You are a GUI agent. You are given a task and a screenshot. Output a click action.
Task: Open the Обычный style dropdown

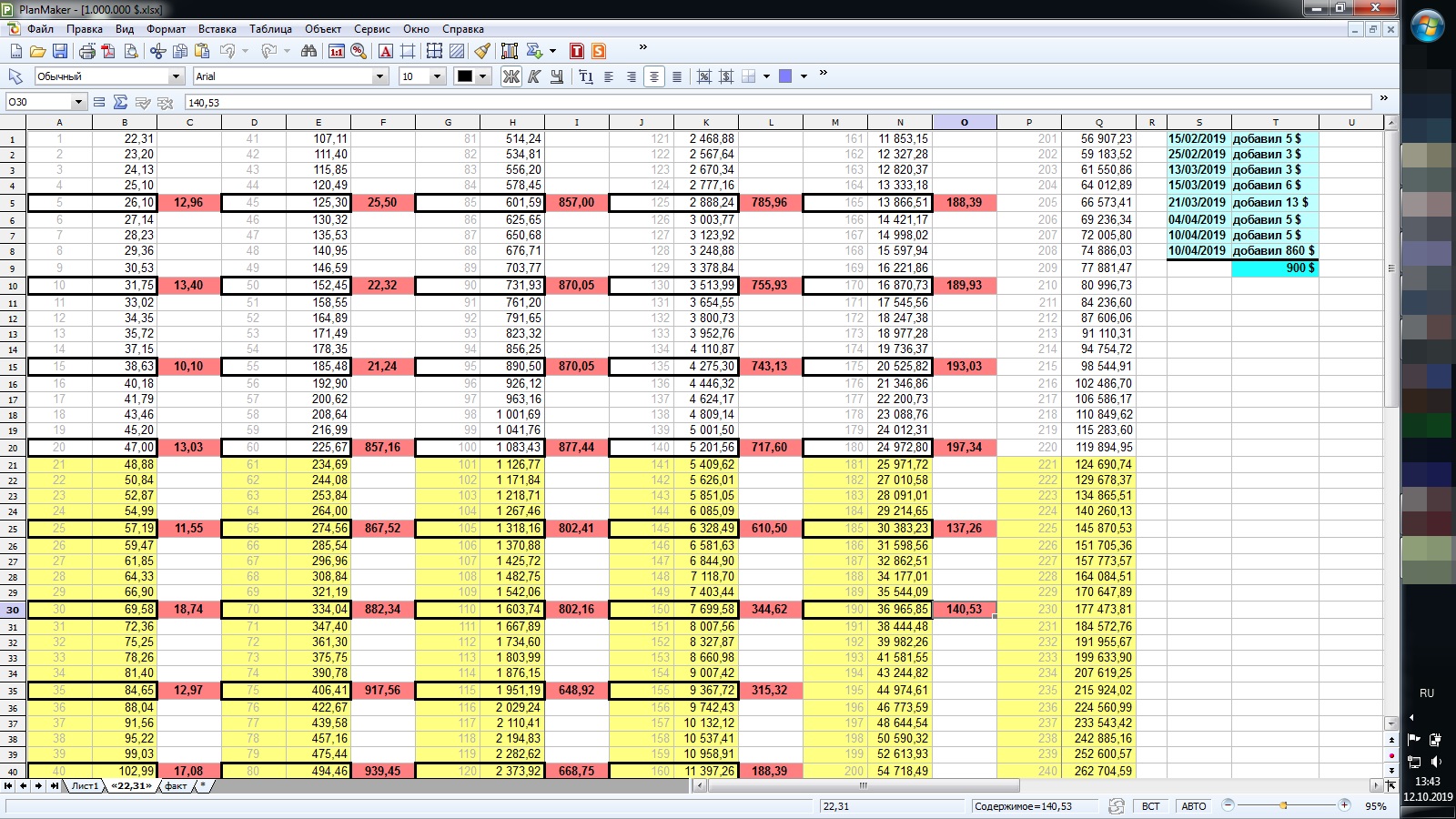(x=176, y=76)
